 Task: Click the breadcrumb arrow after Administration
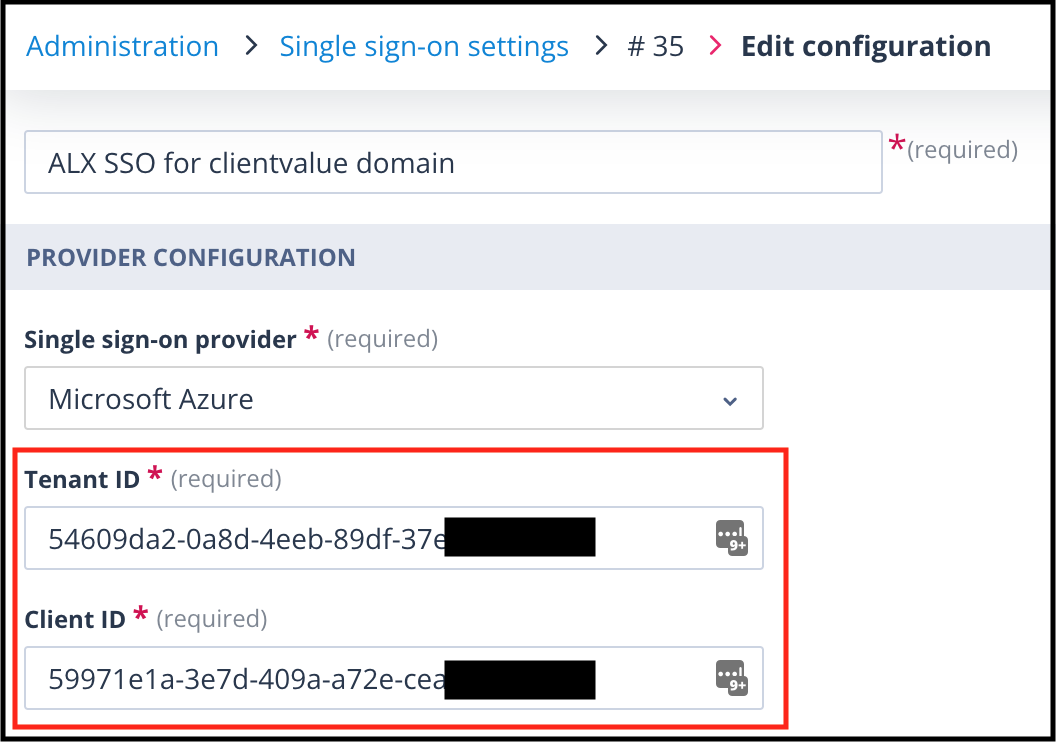251,46
